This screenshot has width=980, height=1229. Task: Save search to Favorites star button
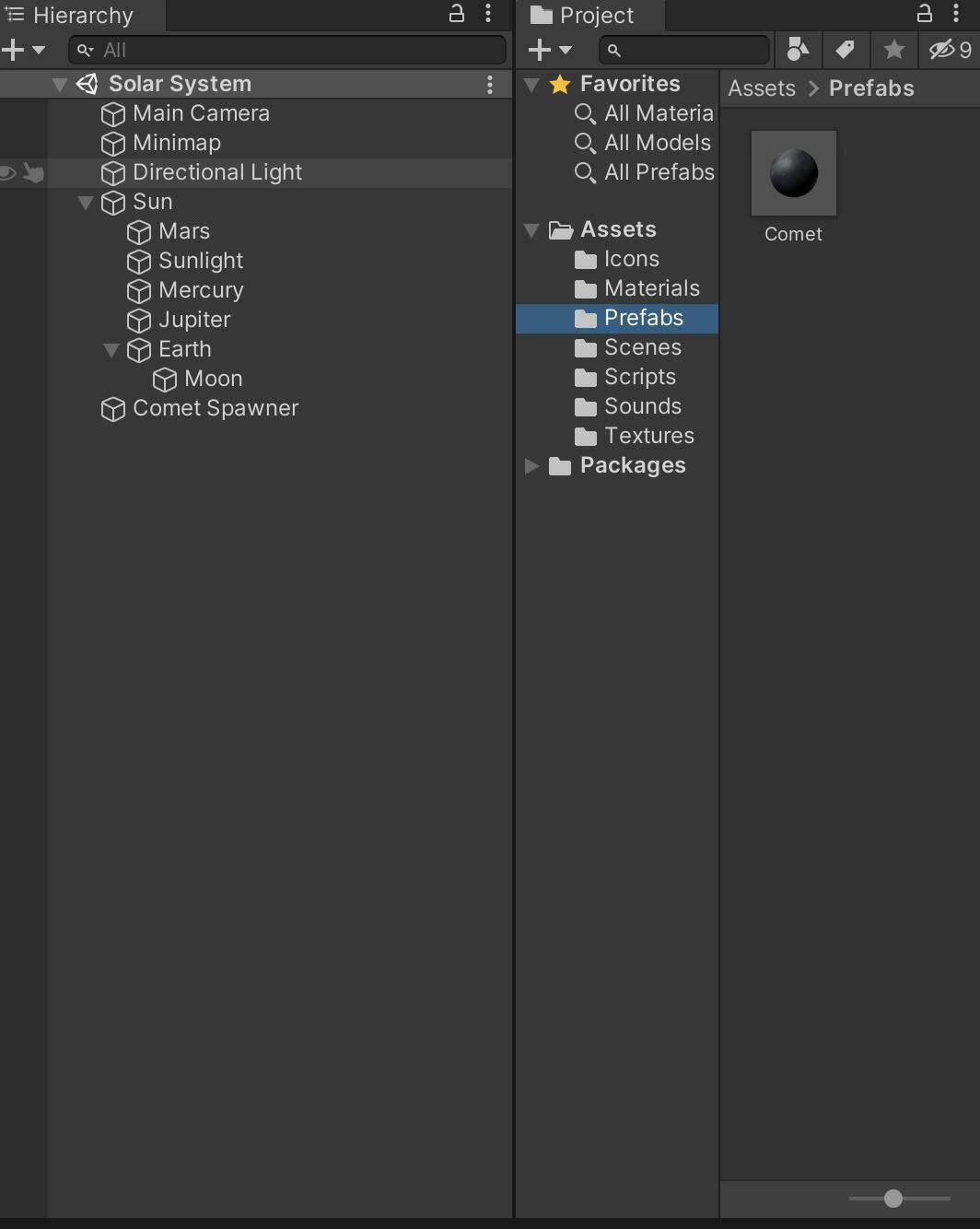(x=893, y=50)
